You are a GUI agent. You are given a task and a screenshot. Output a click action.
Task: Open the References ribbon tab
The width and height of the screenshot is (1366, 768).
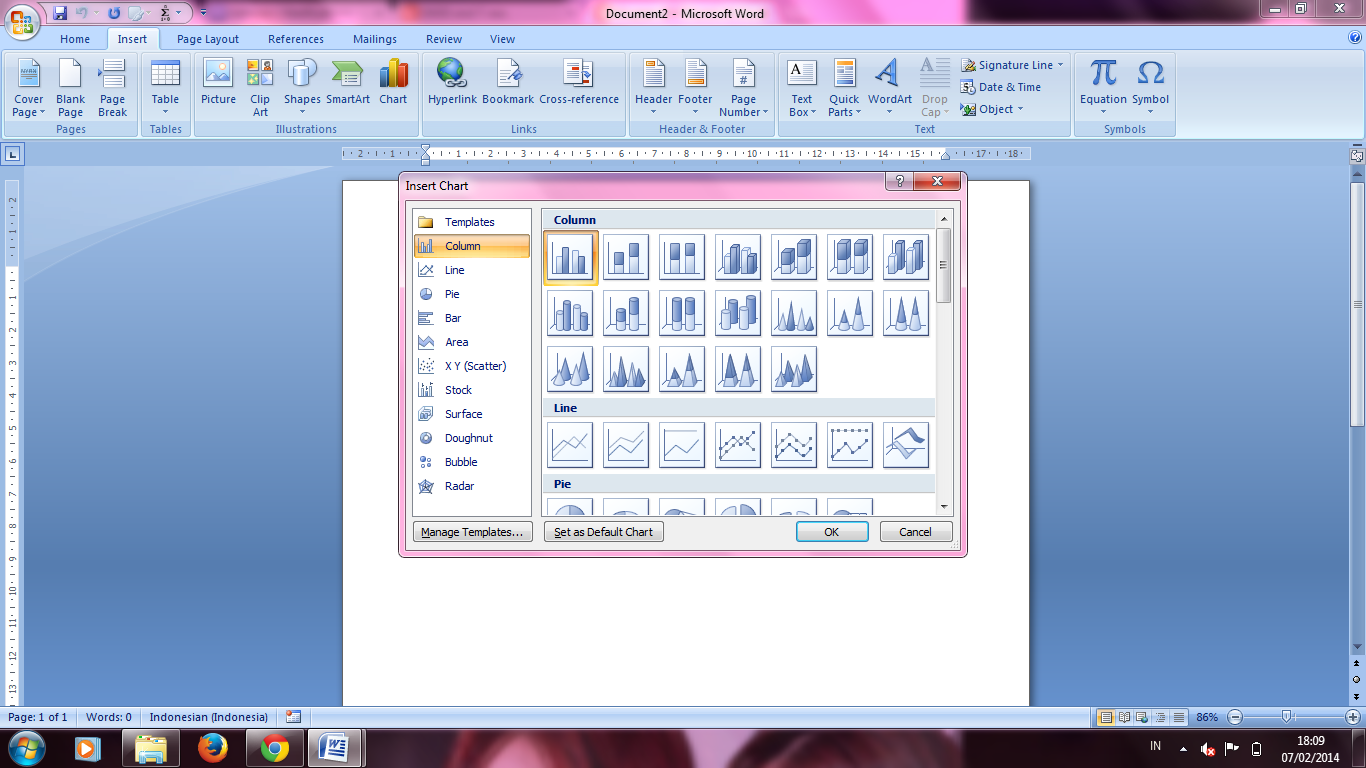point(296,39)
